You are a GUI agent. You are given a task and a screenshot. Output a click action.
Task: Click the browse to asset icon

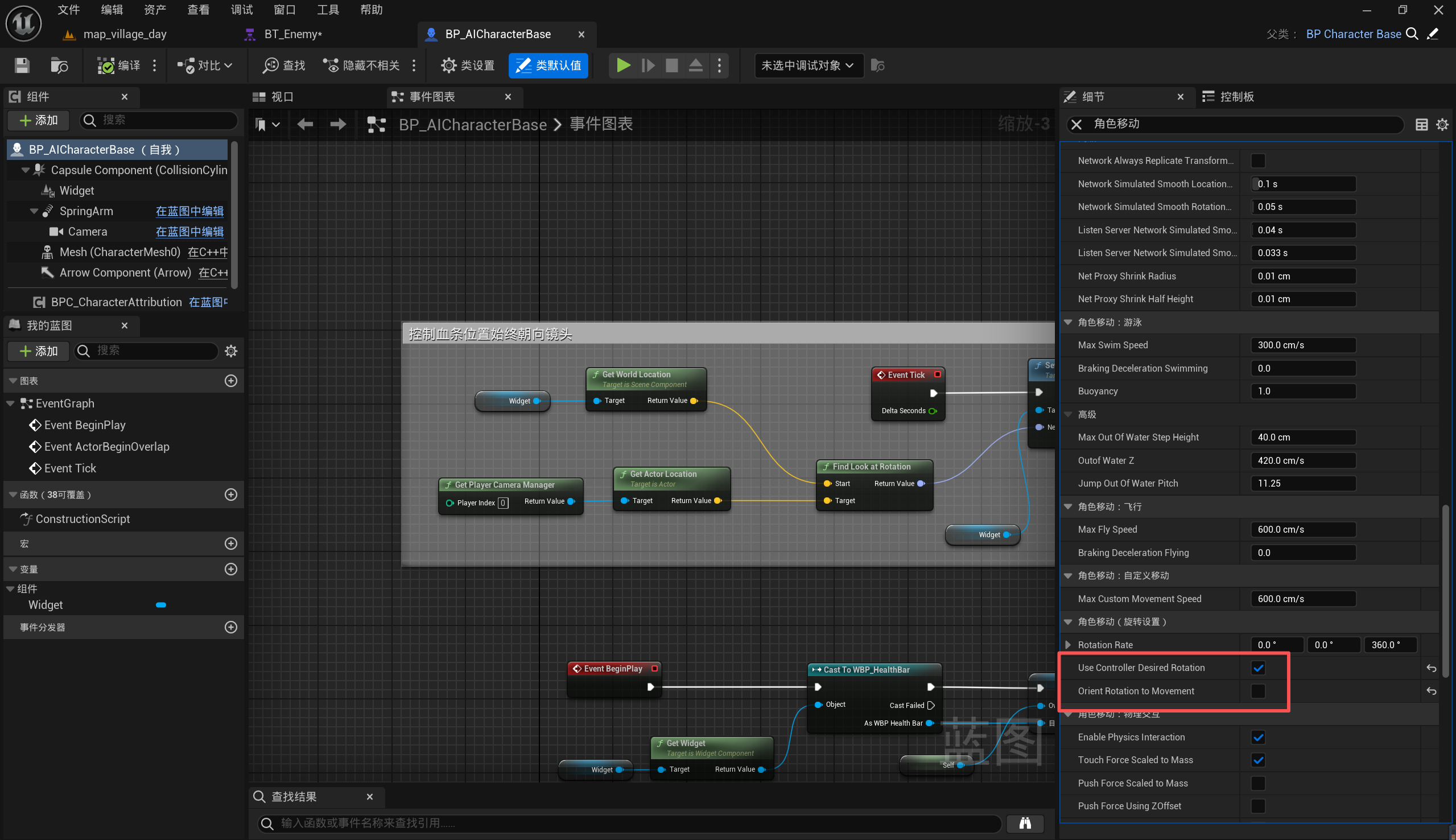pos(59,65)
